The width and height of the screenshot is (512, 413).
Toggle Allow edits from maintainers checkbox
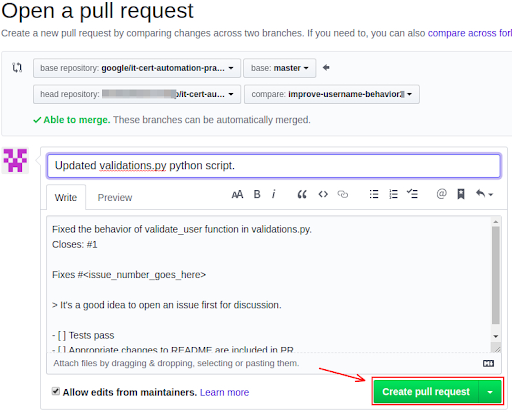[x=56, y=391]
